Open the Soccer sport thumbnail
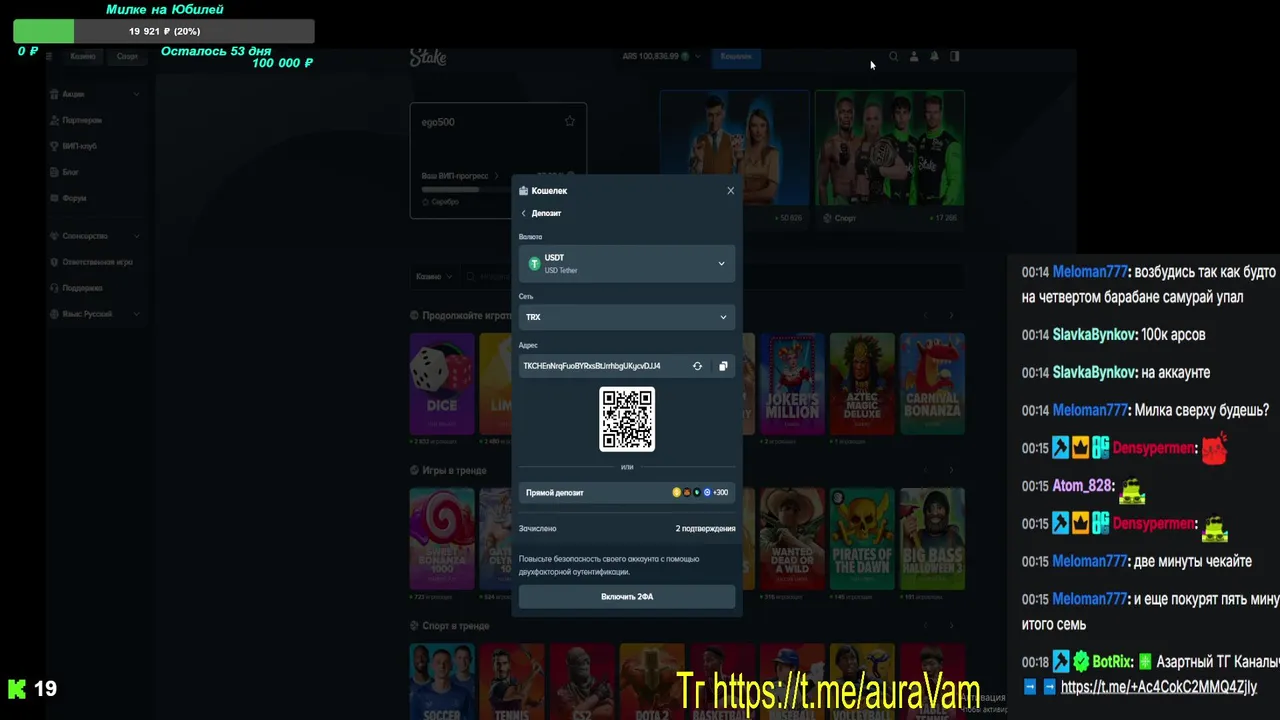The width and height of the screenshot is (1280, 720). point(442,681)
